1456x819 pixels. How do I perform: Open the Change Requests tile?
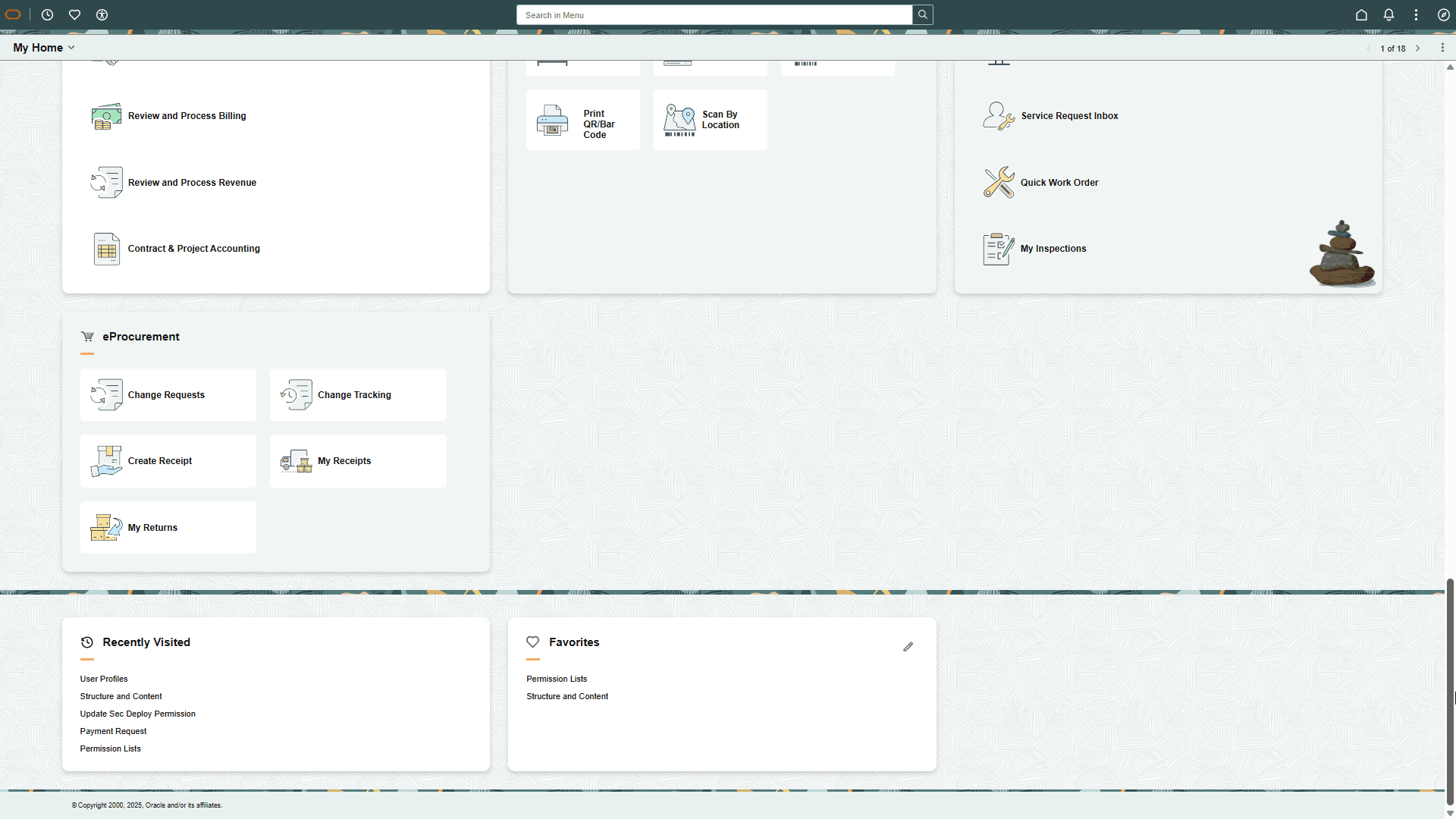168,394
